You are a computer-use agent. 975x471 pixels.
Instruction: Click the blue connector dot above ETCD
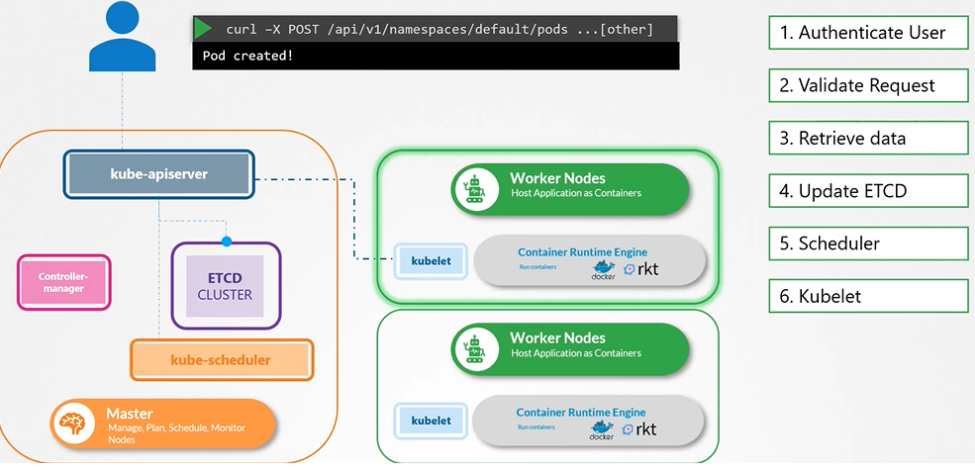[226, 242]
